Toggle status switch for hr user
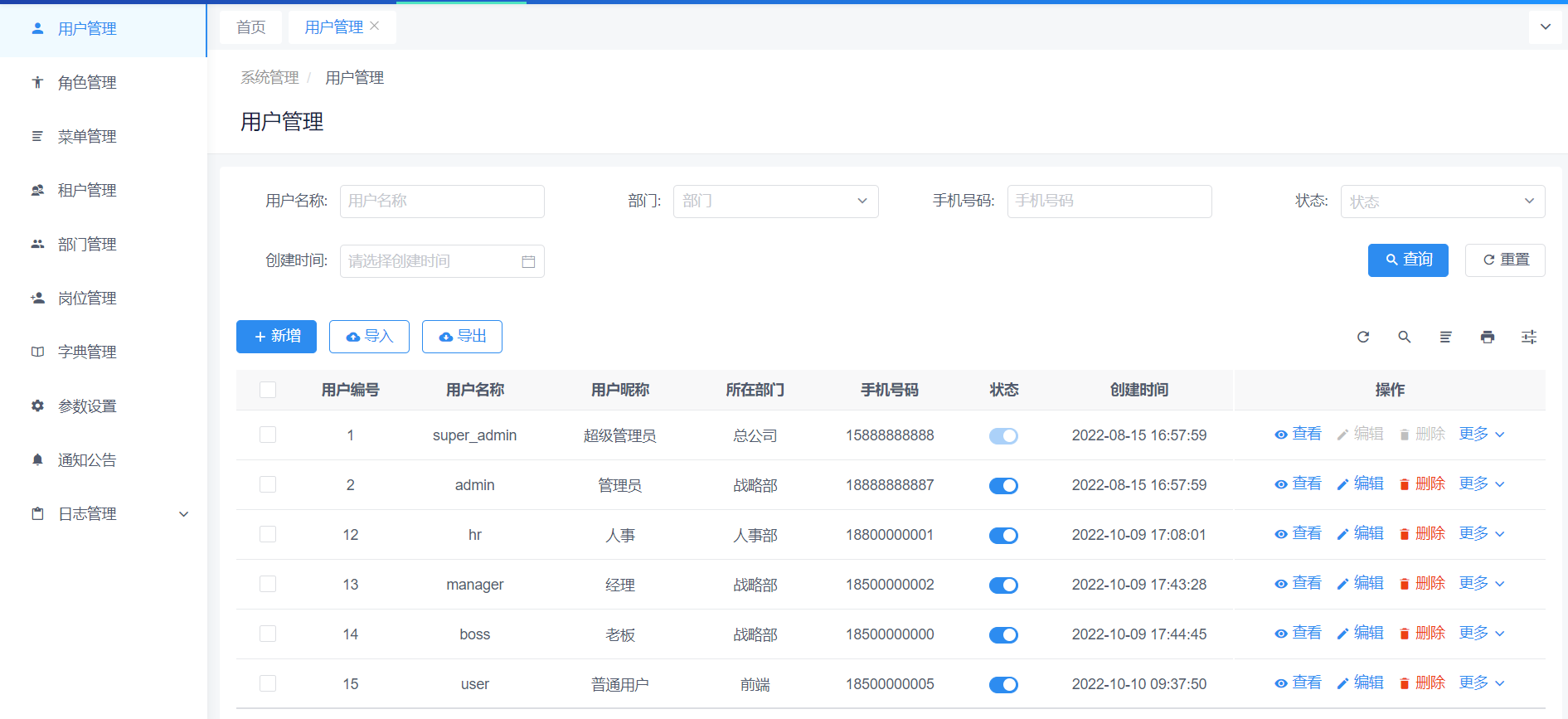This screenshot has height=719, width=1568. [x=1003, y=535]
